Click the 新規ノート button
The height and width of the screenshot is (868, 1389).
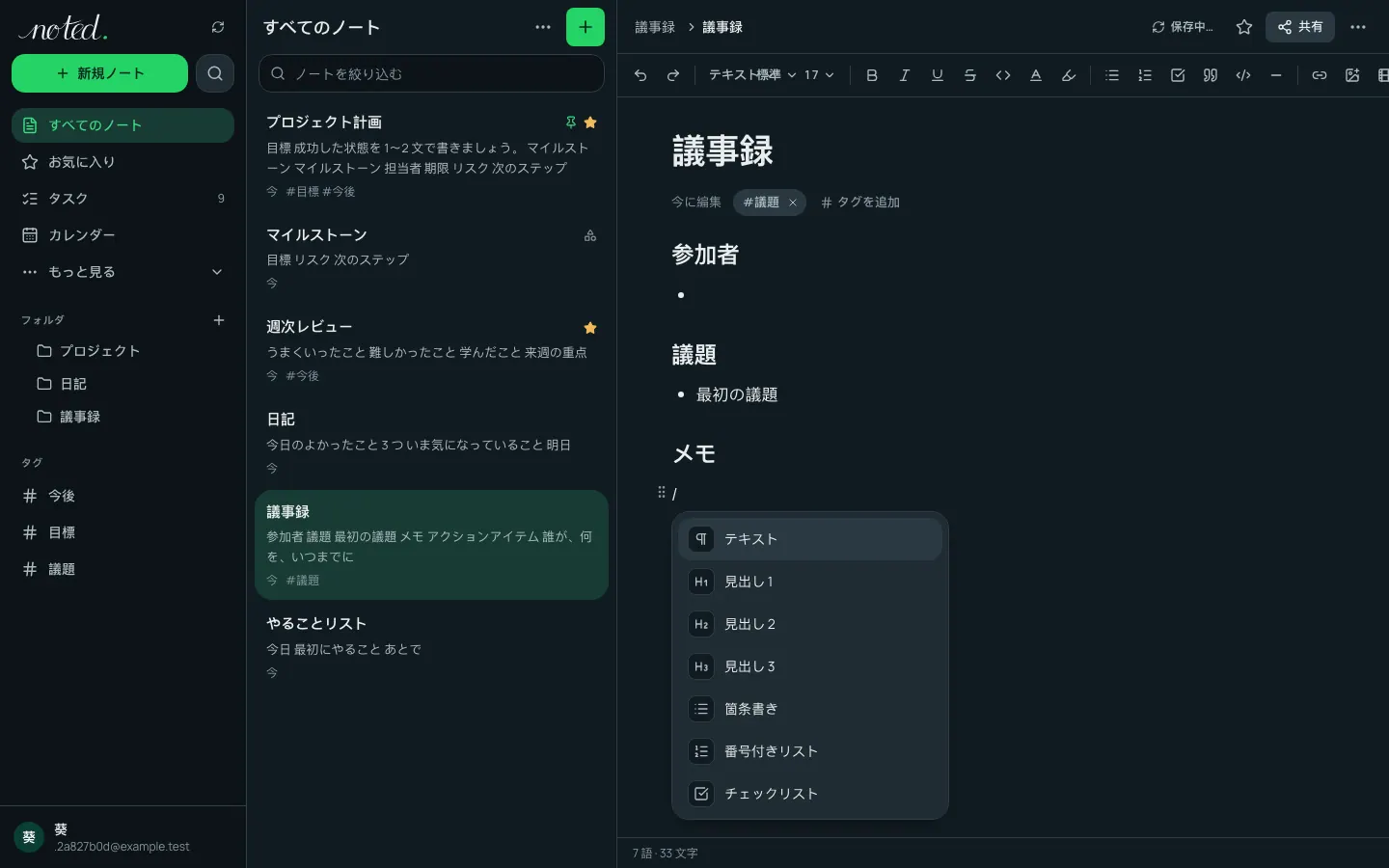pyautogui.click(x=99, y=73)
